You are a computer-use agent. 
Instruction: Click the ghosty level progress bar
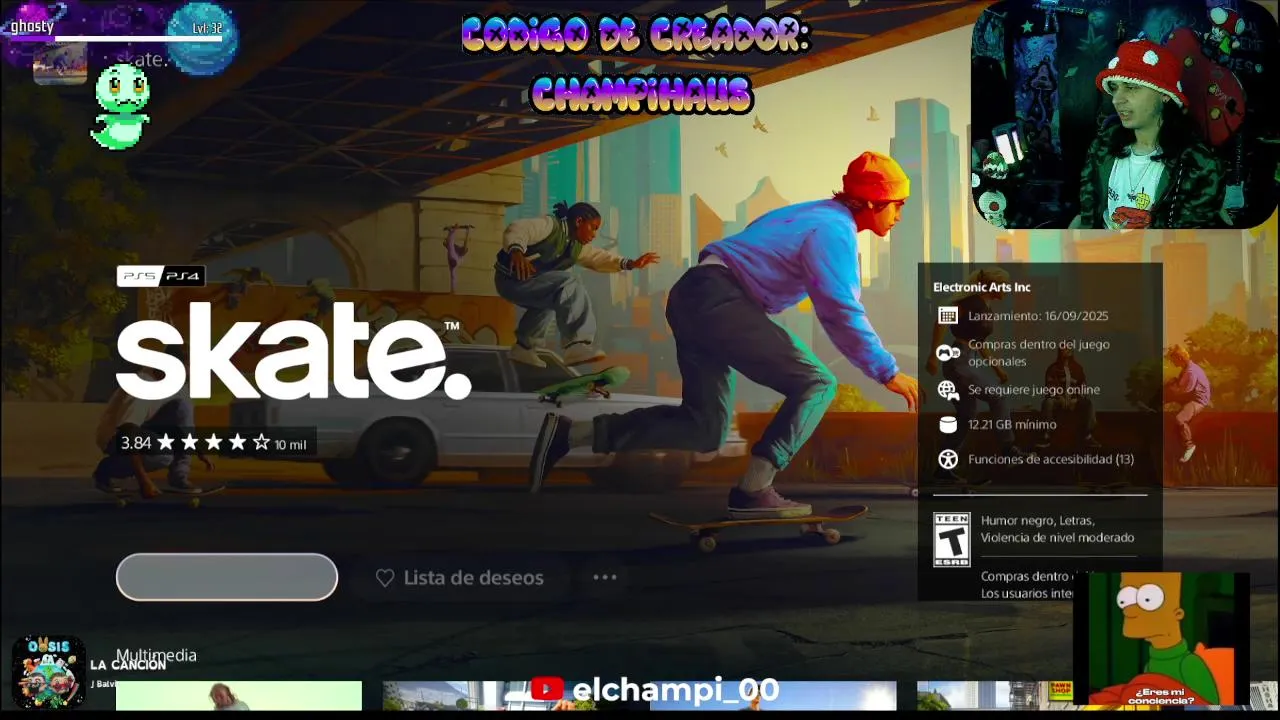[138, 39]
